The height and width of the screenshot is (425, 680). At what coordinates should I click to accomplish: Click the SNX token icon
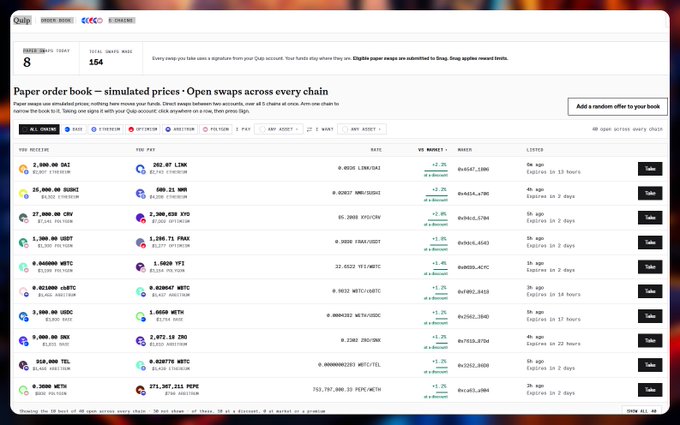pyautogui.click(x=23, y=341)
